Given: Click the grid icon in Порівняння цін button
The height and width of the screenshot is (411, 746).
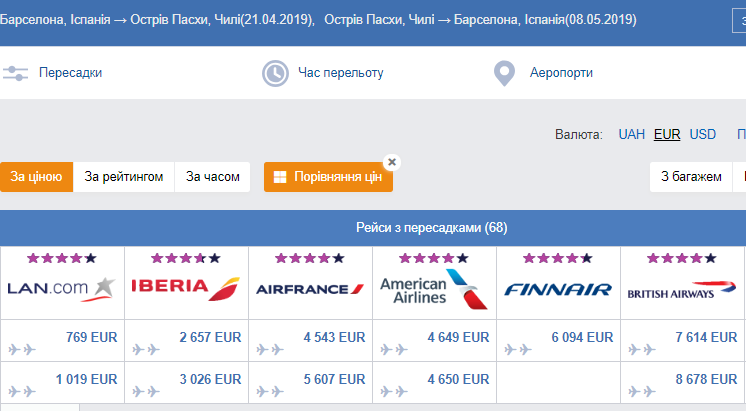Looking at the screenshot, I should coord(280,177).
